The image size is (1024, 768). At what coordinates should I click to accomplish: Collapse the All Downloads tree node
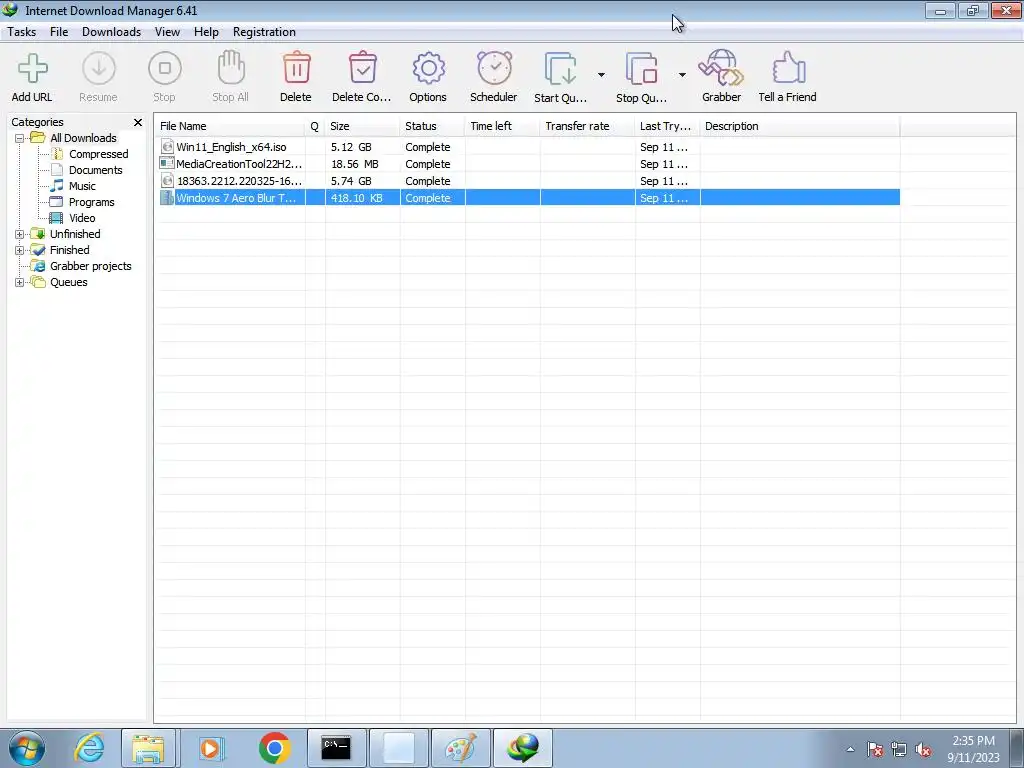pos(20,138)
